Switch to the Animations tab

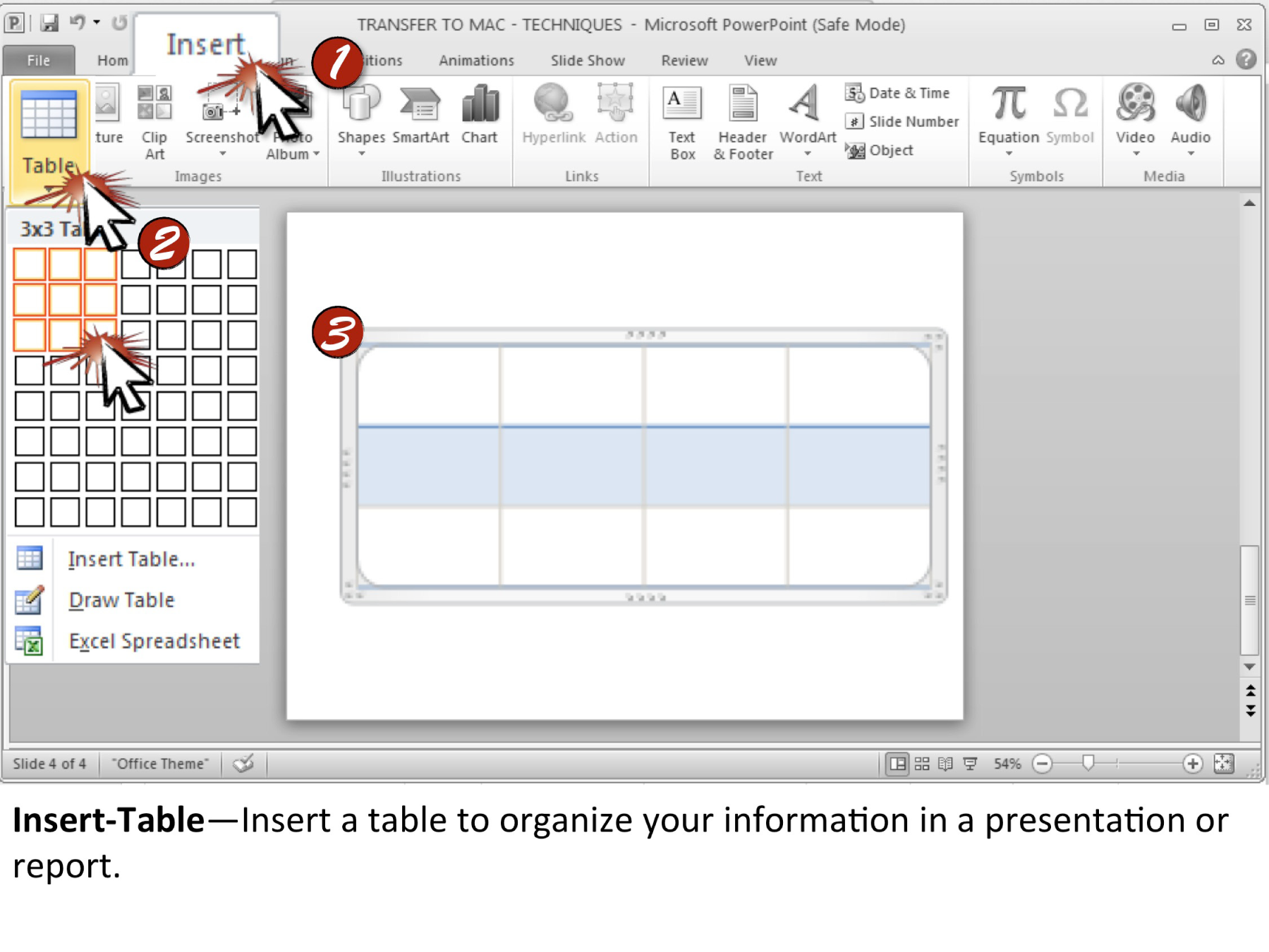click(x=476, y=61)
